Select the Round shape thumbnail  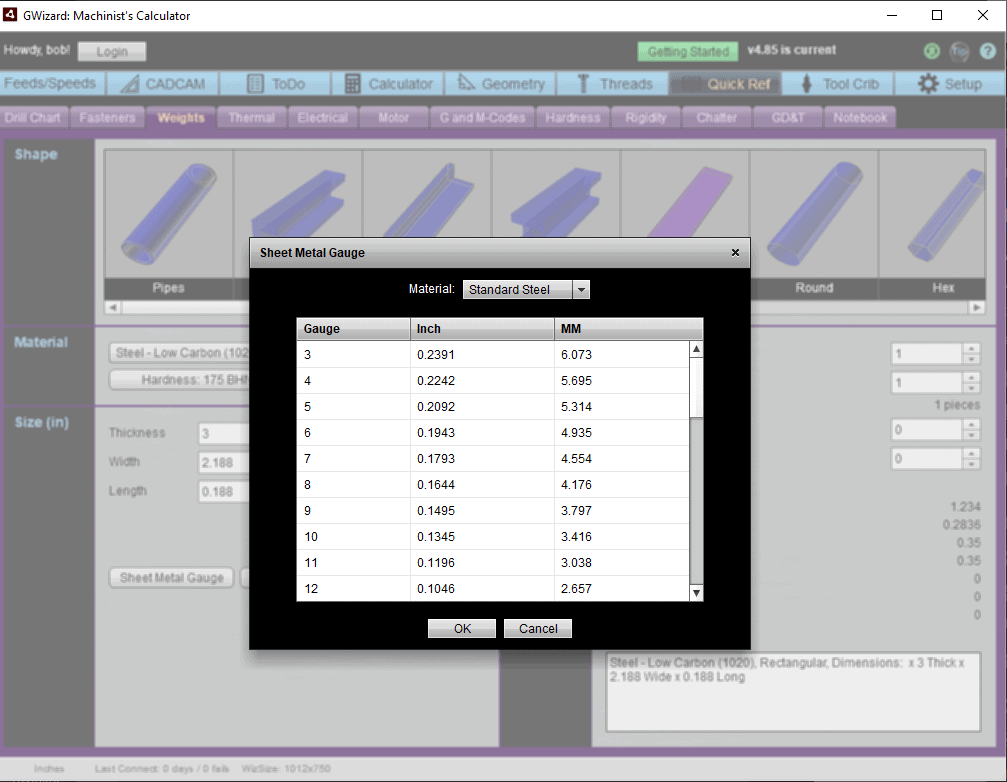[x=813, y=215]
